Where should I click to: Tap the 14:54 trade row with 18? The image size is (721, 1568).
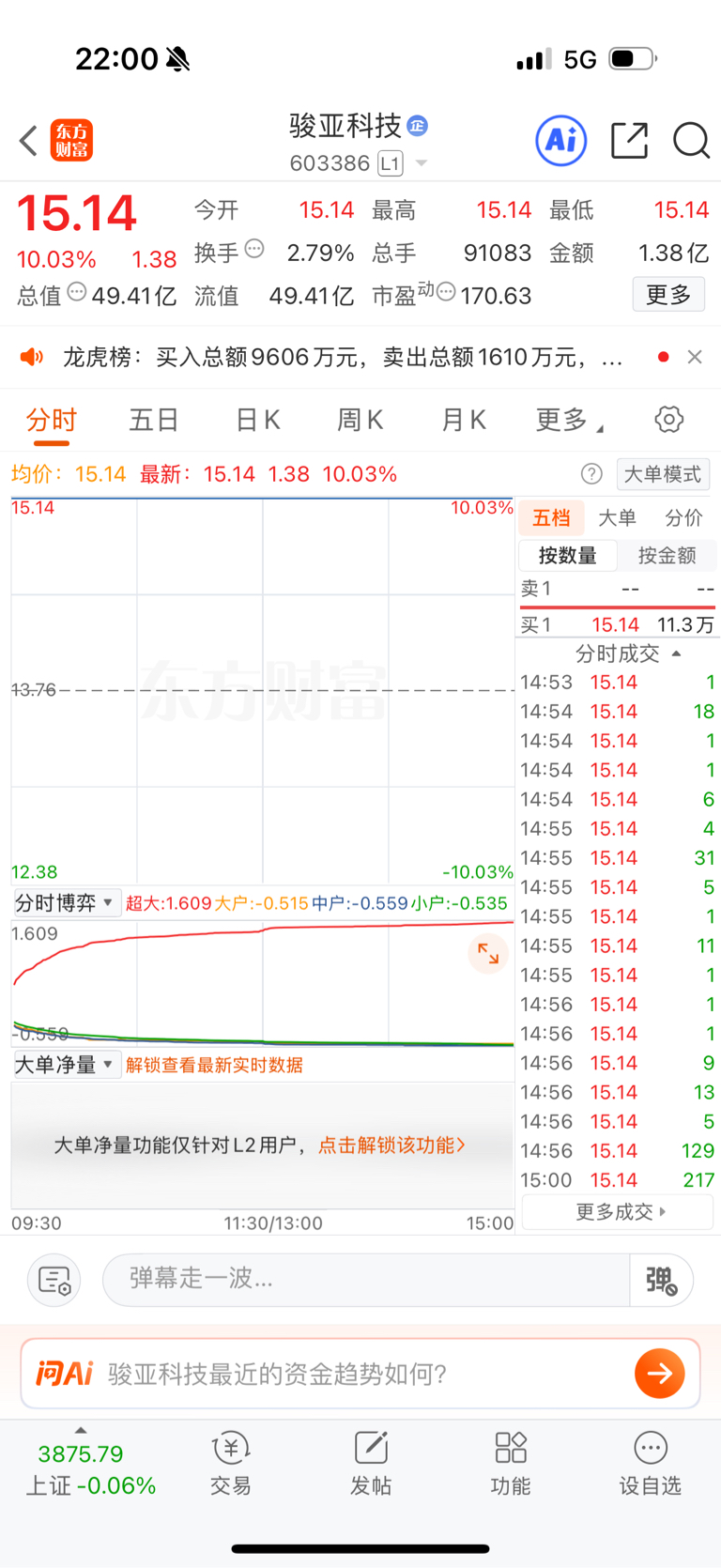click(x=618, y=712)
